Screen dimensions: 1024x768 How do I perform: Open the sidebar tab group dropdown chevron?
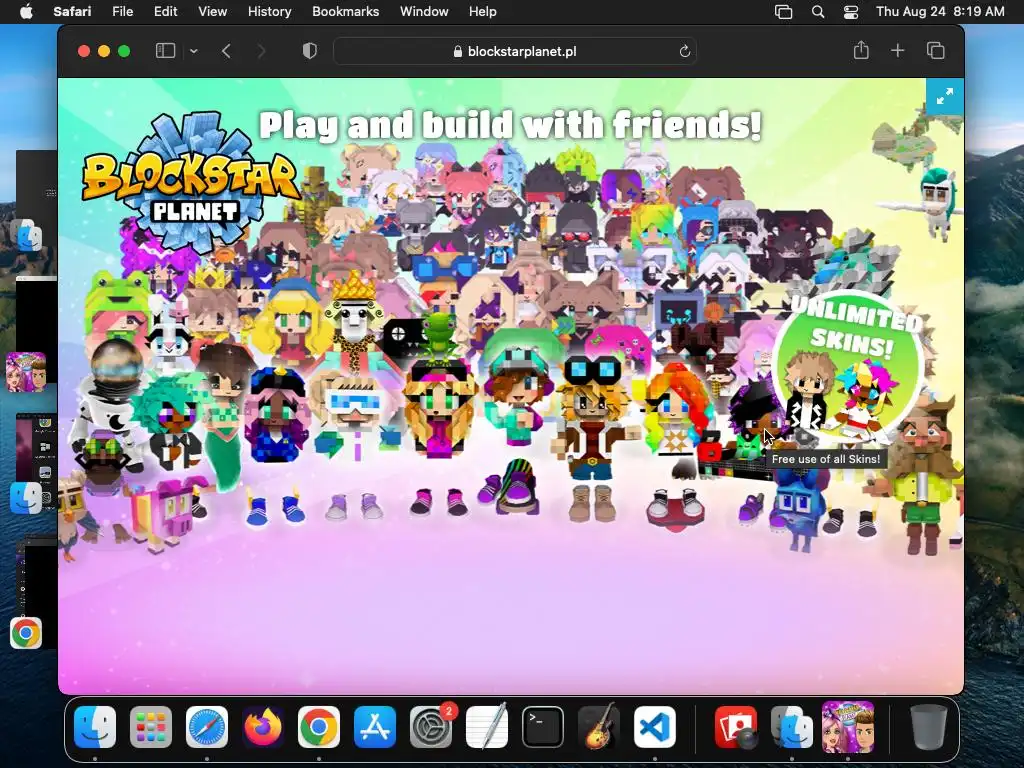tap(194, 51)
